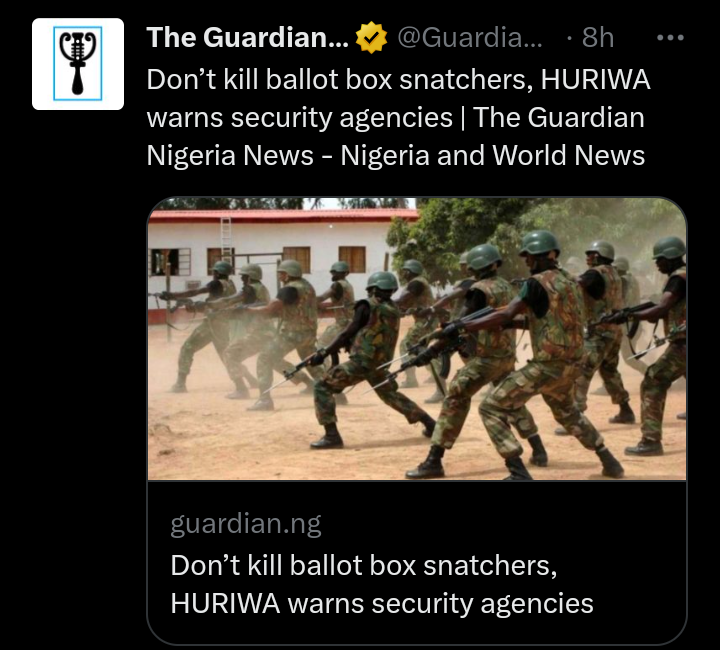Click the black emblem inside the avatar
This screenshot has width=720, height=650.
point(78,63)
